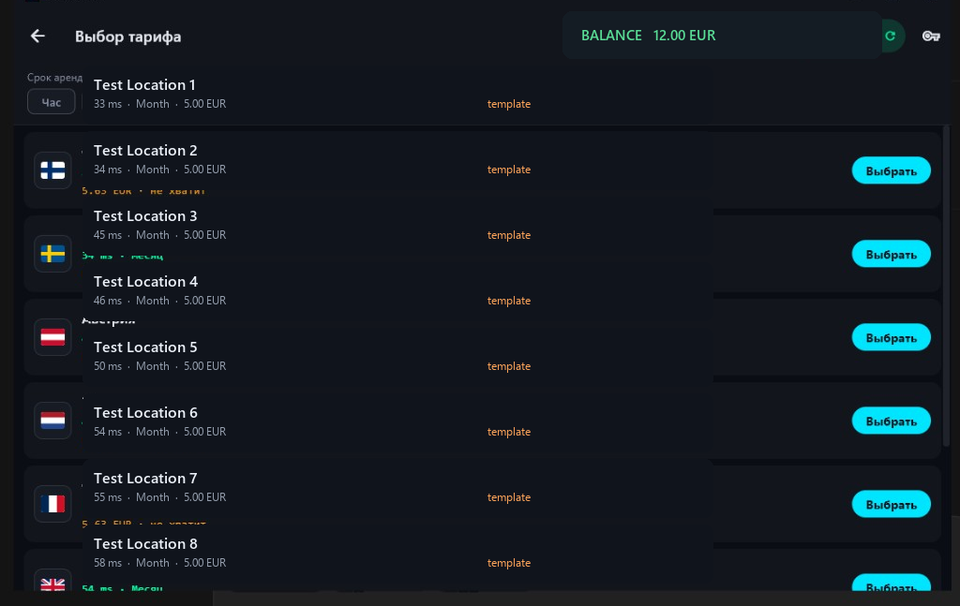Click Выбрать button for France row
This screenshot has height=606, width=960.
(891, 504)
